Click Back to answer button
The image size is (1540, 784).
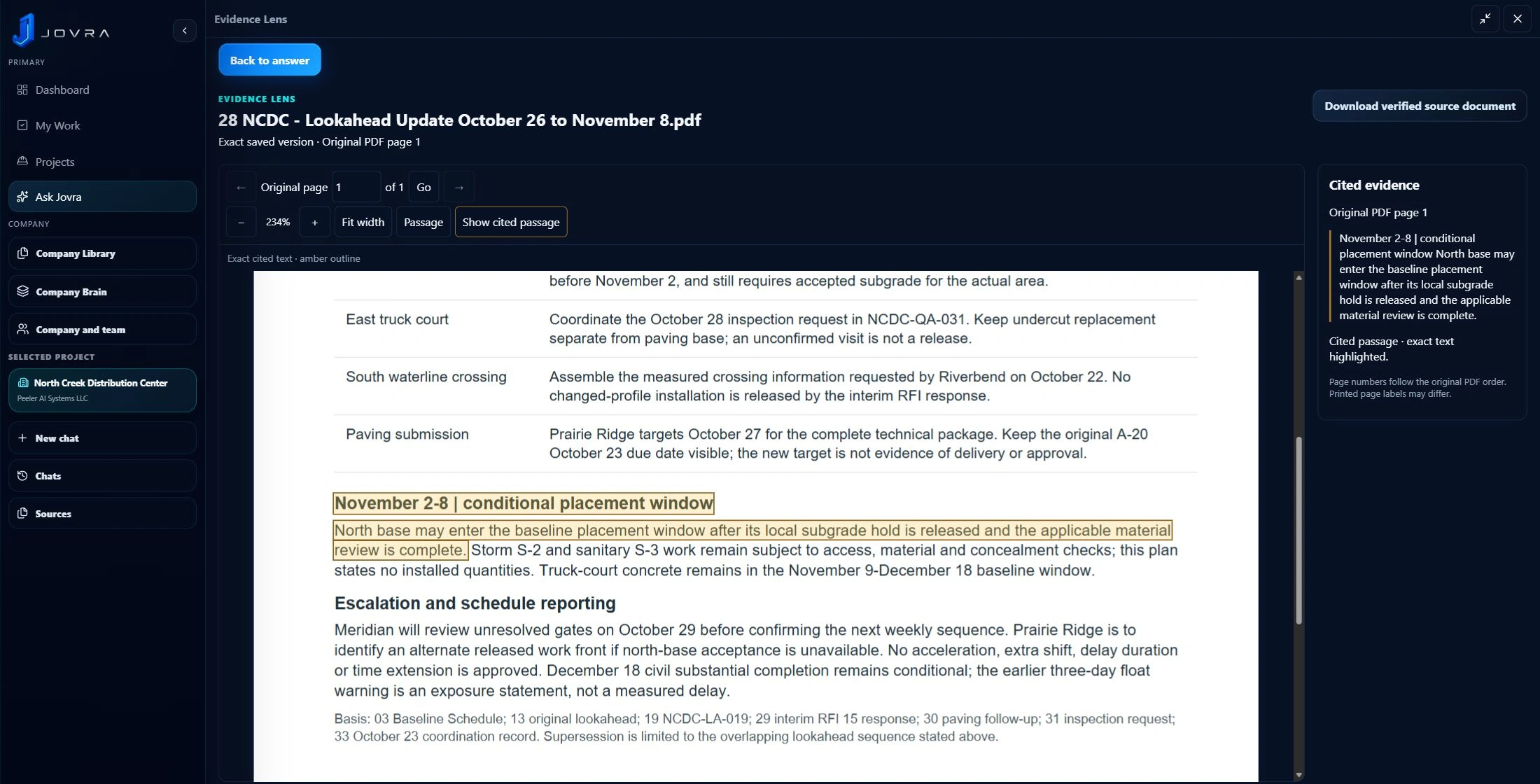(269, 60)
